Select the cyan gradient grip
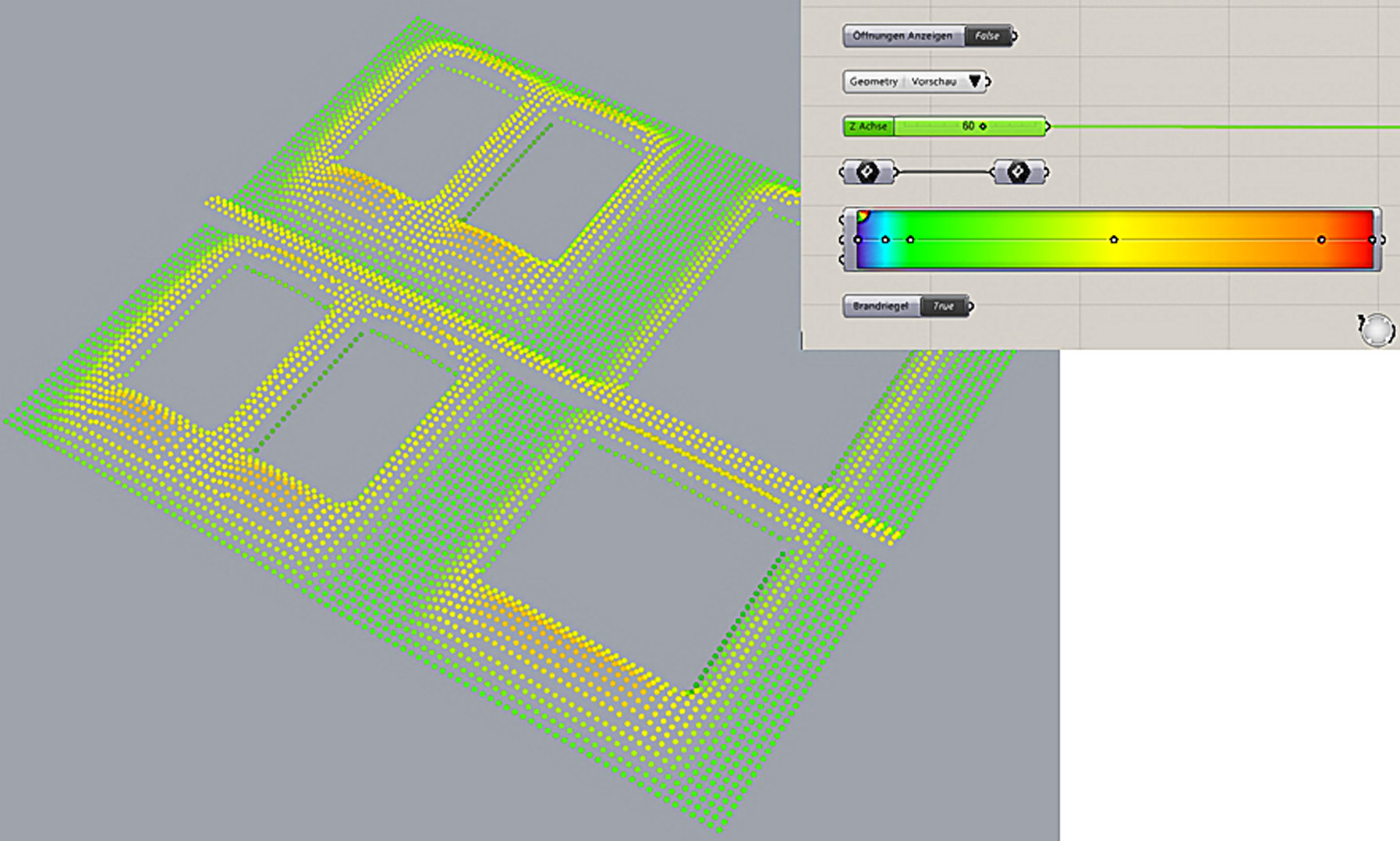The image size is (1400, 841). tap(885, 240)
